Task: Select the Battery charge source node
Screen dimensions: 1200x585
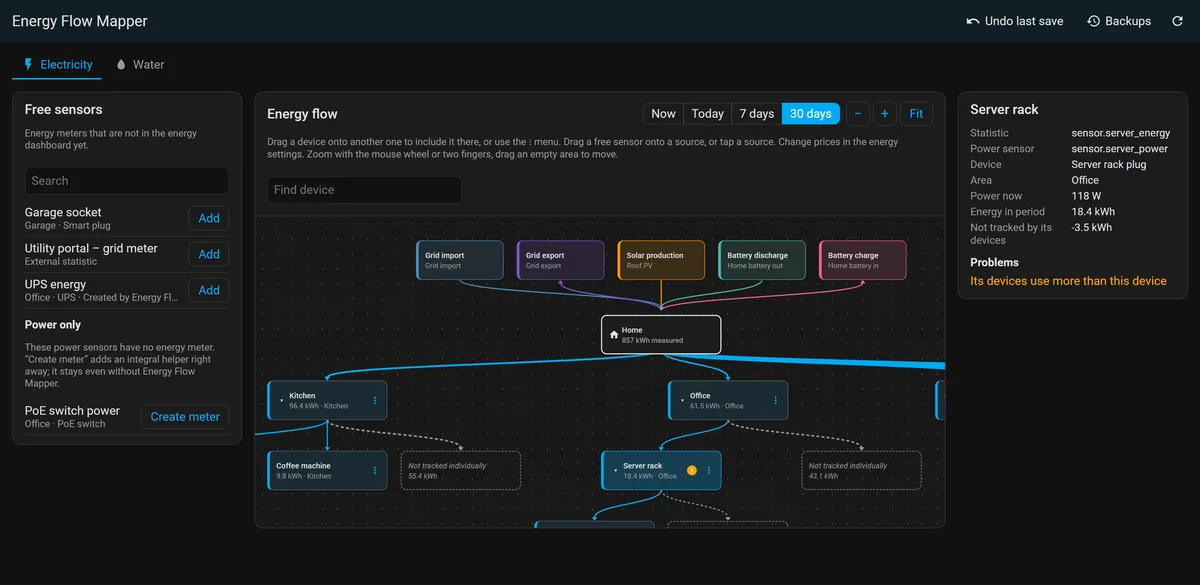Action: coord(863,260)
